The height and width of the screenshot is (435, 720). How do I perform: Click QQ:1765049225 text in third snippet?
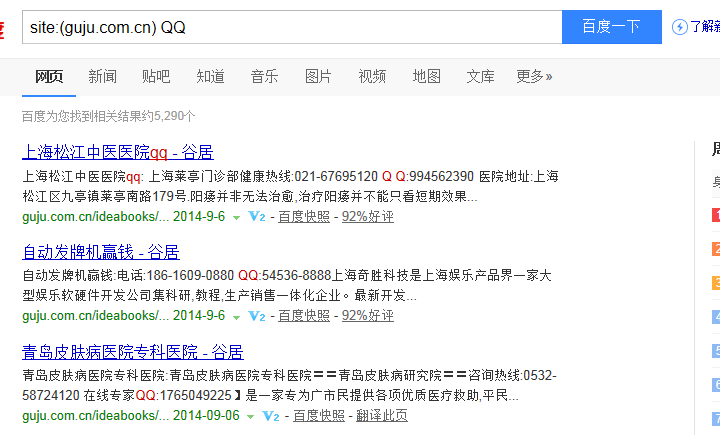coord(184,395)
